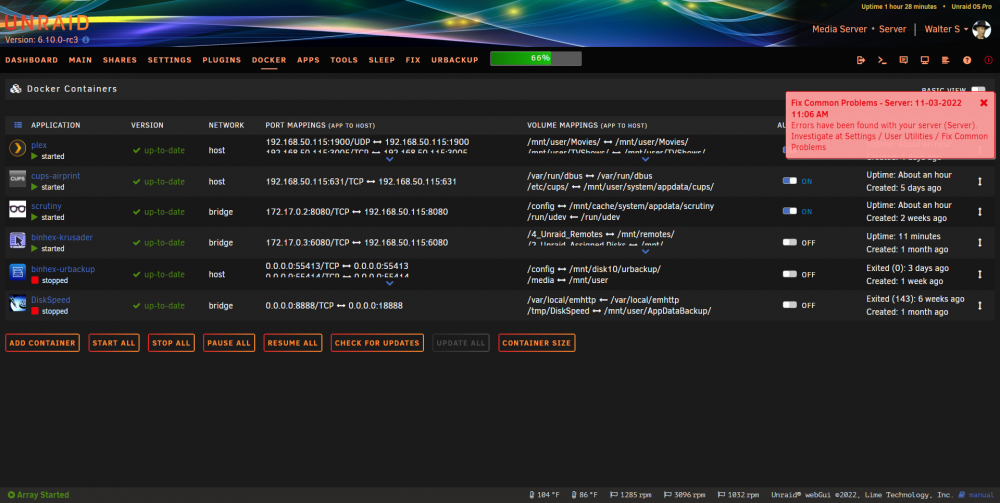Click the URBACKUP tab
Viewport: 1000px width, 503px height.
pos(455,60)
